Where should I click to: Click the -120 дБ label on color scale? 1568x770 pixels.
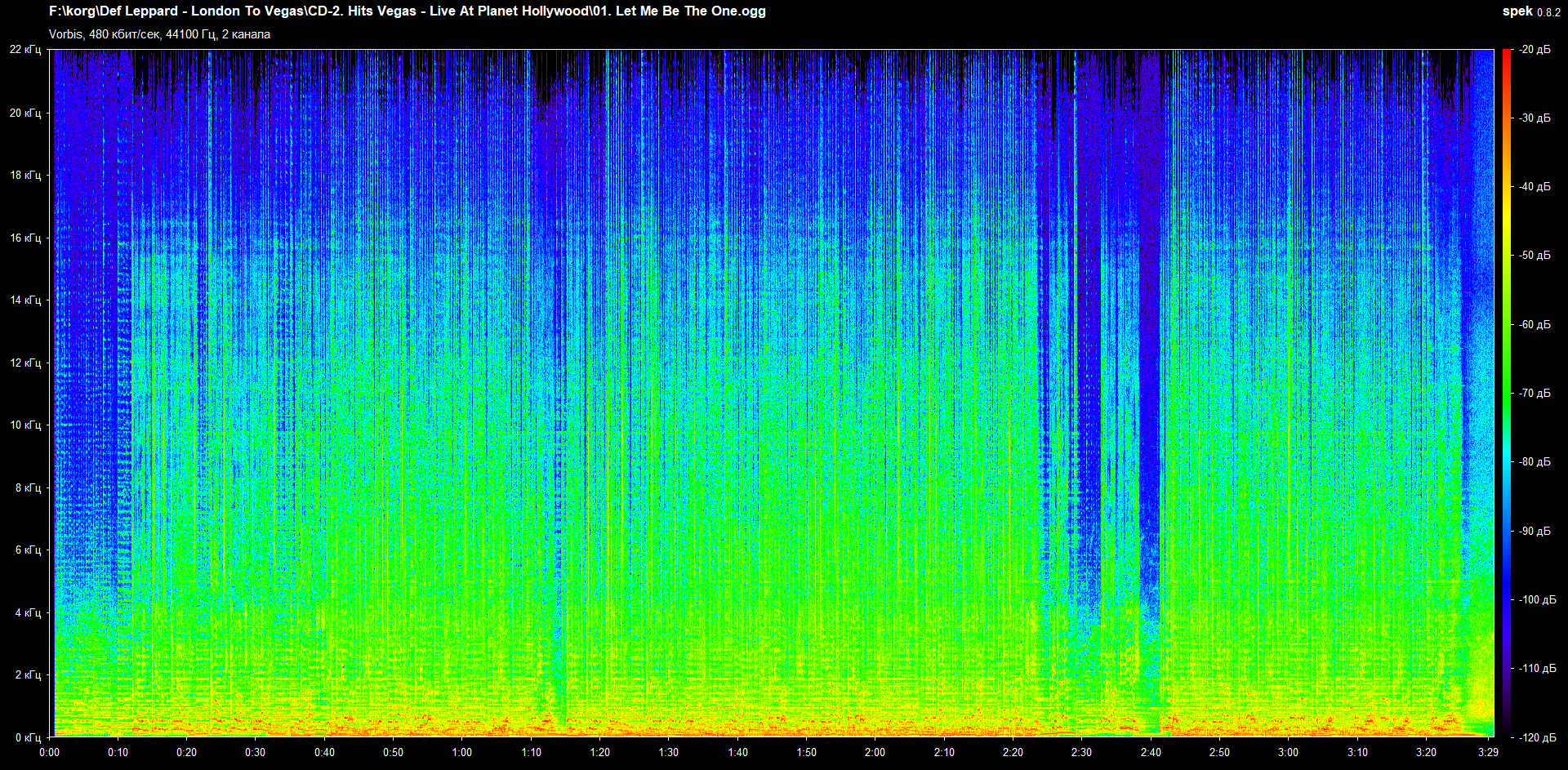1537,737
